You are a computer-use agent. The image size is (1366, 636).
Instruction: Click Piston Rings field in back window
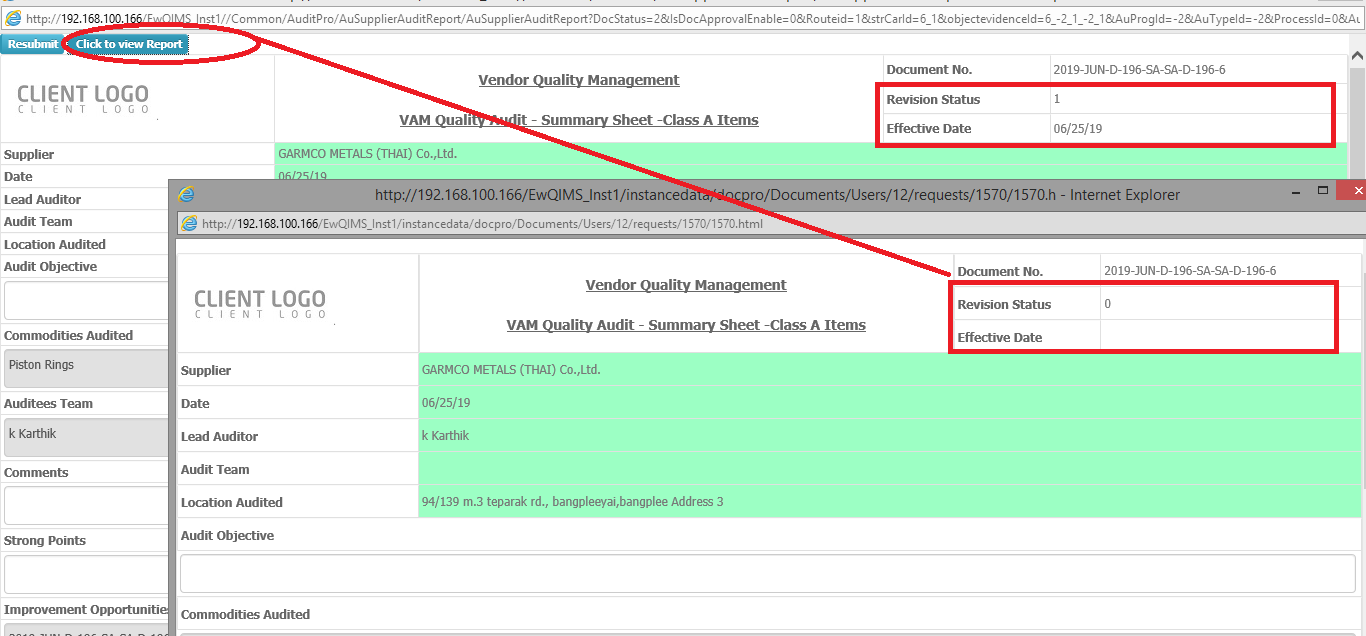pyautogui.click(x=87, y=368)
